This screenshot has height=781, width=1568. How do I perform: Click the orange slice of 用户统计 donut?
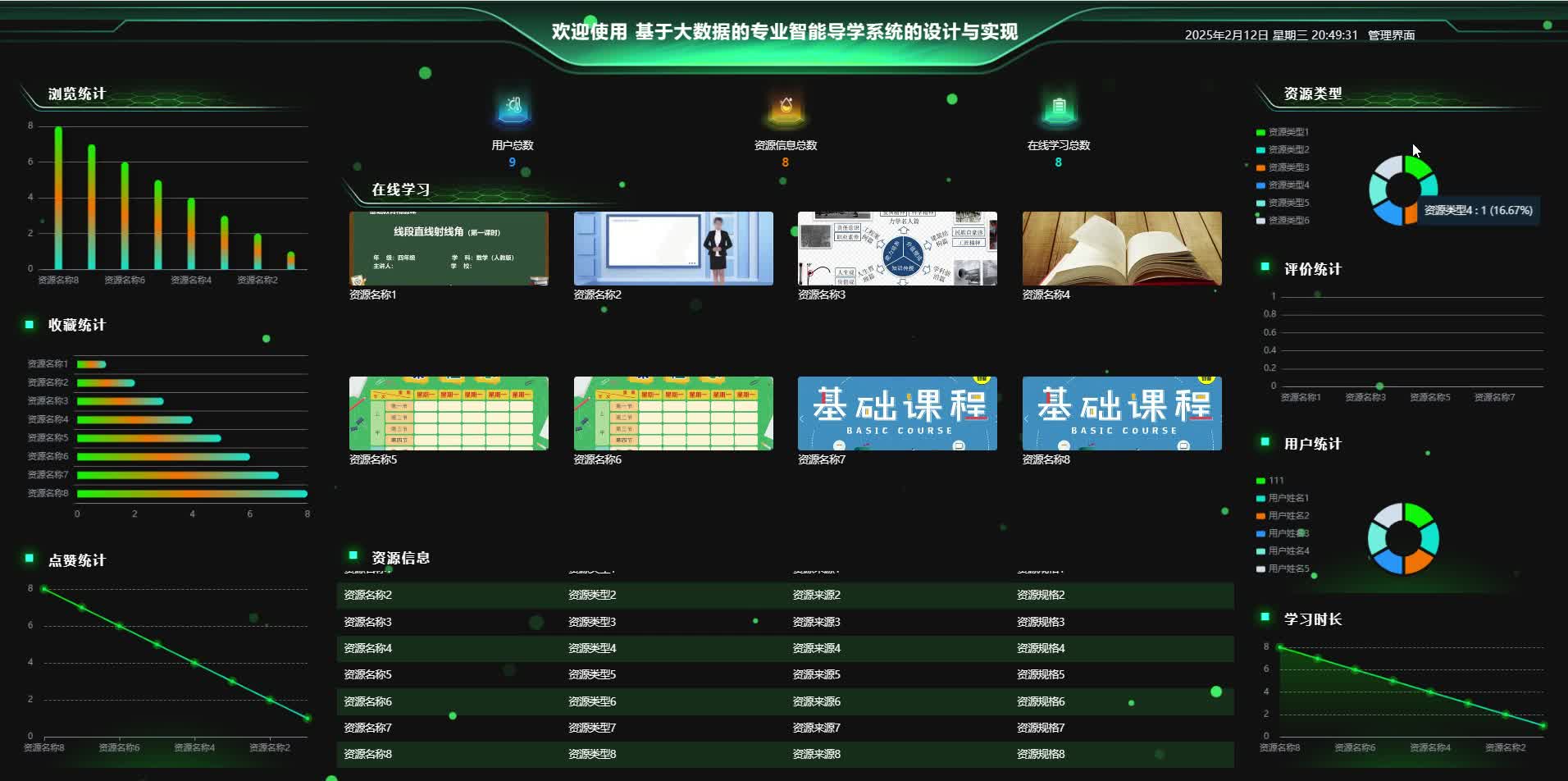pyautogui.click(x=1419, y=561)
